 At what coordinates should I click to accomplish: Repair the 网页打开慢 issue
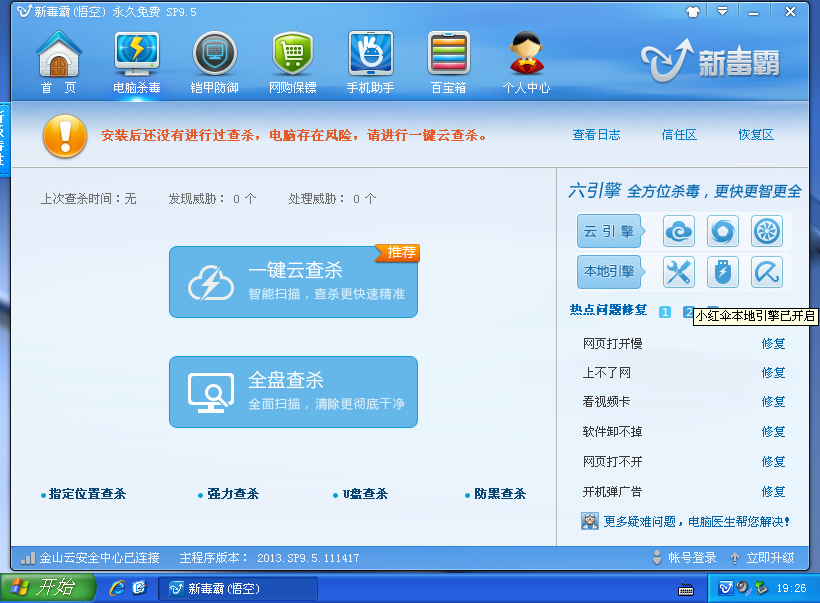[x=773, y=344]
